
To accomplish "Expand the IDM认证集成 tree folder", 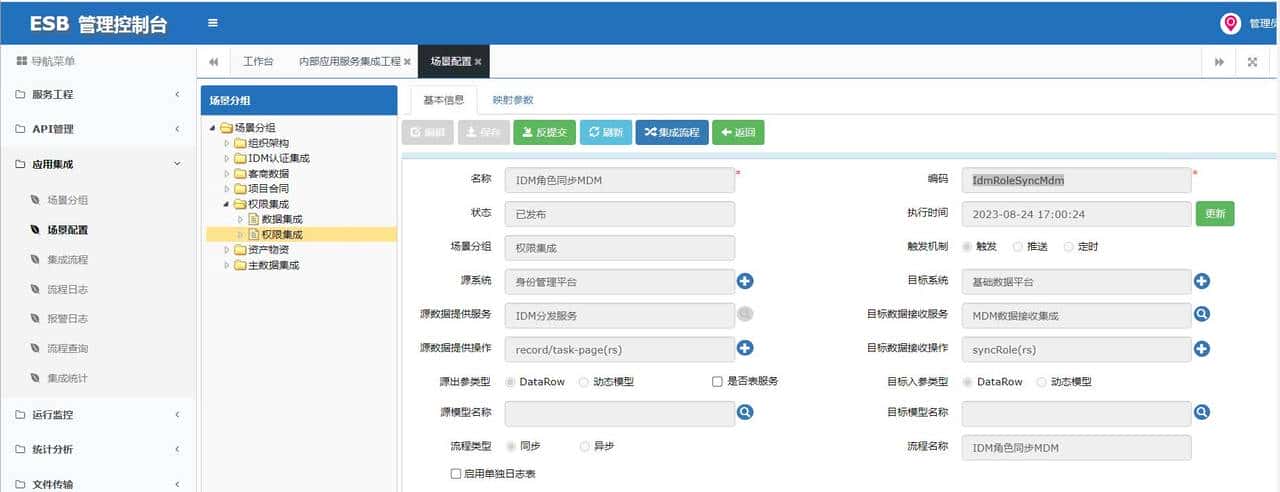I will (226, 158).
